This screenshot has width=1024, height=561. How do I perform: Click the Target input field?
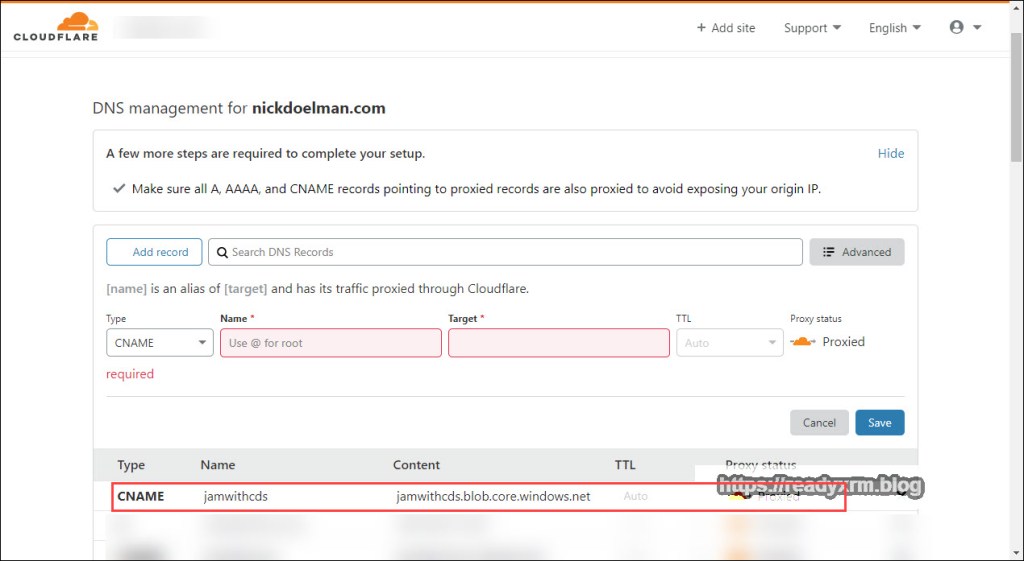click(558, 343)
